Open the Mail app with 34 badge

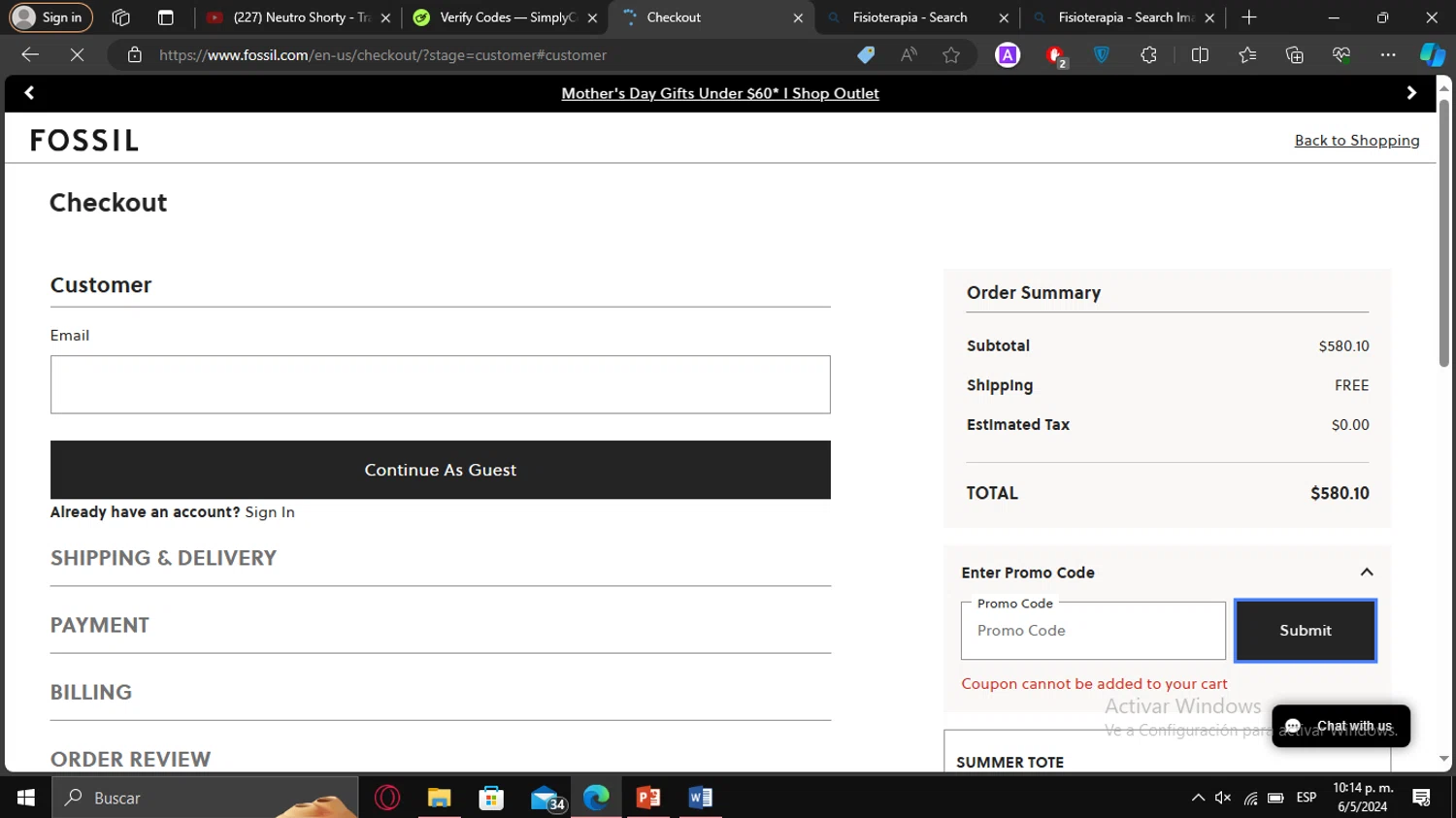(547, 799)
